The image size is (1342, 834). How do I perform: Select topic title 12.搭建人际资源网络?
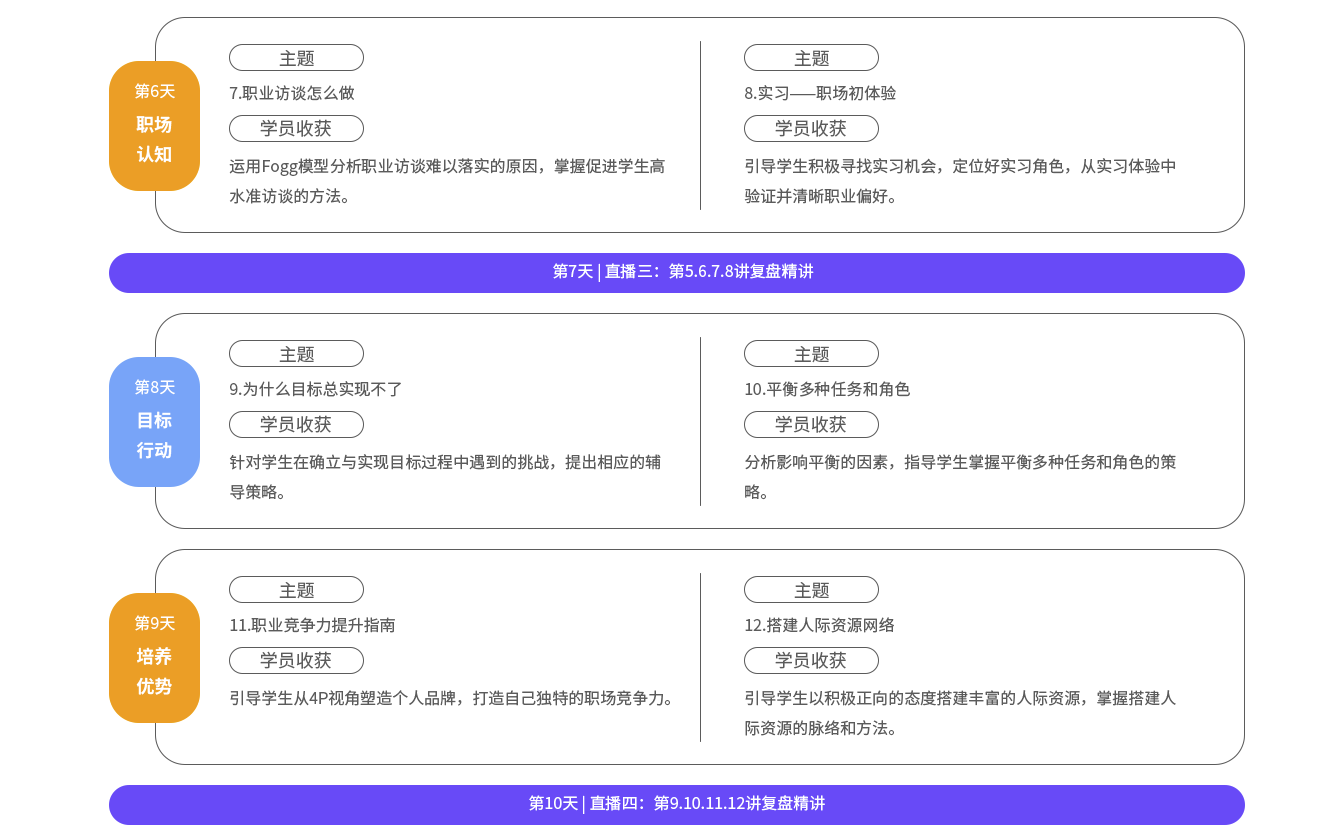pyautogui.click(x=819, y=625)
